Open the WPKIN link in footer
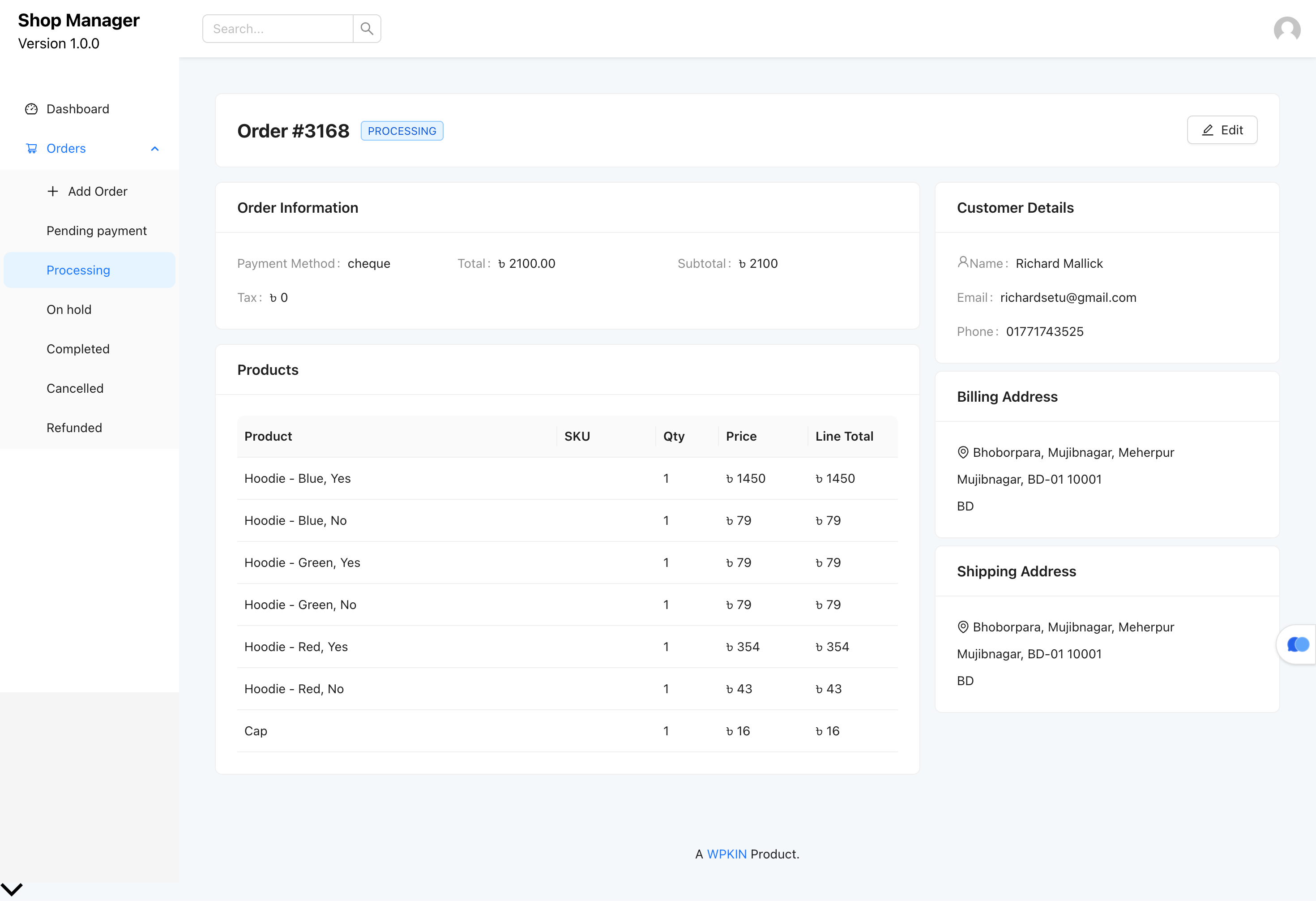This screenshot has width=1316, height=901. (x=726, y=854)
